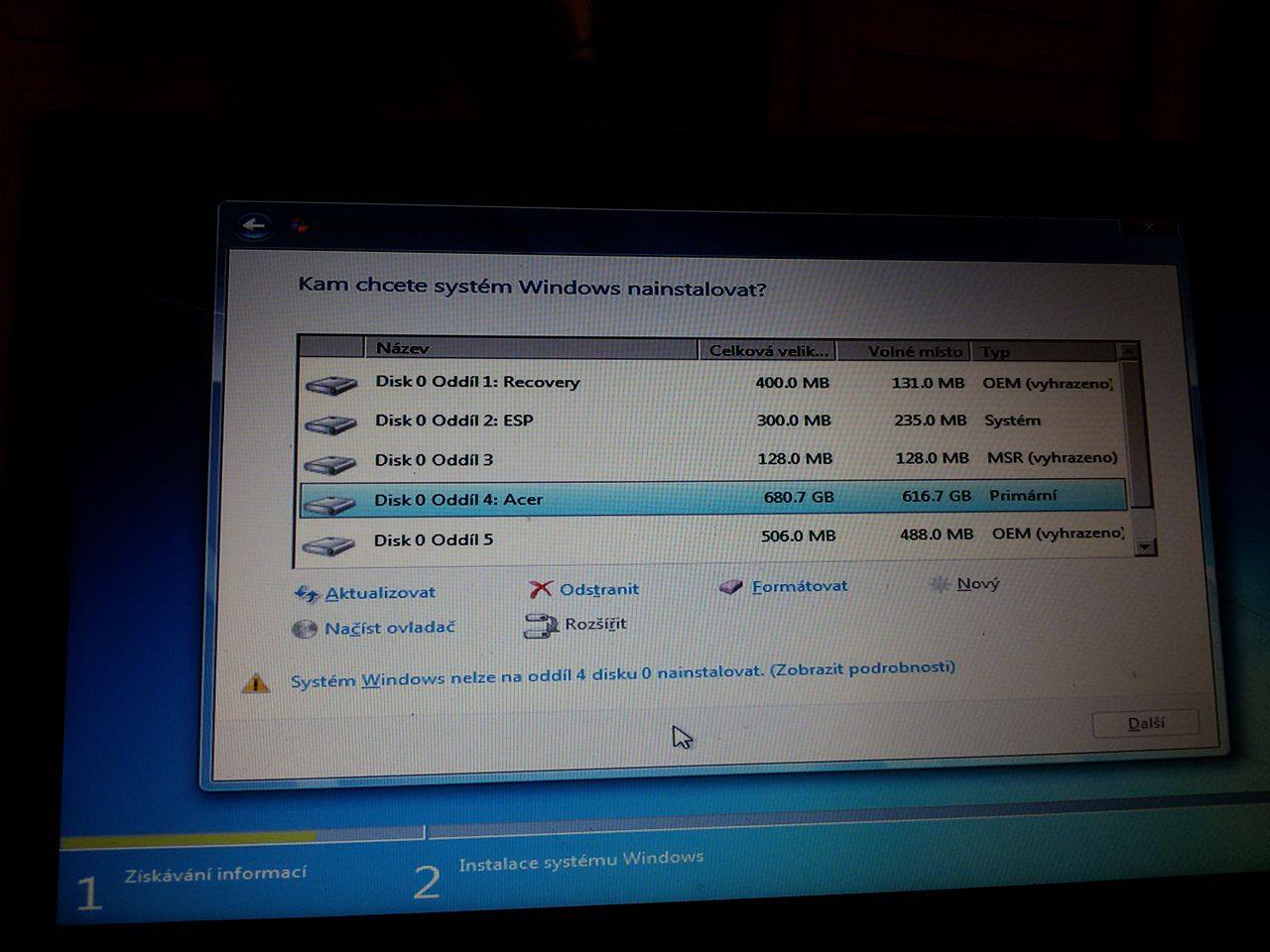The width and height of the screenshot is (1270, 952).
Task: Click the Načíst ovladač disc icon
Action: click(305, 628)
